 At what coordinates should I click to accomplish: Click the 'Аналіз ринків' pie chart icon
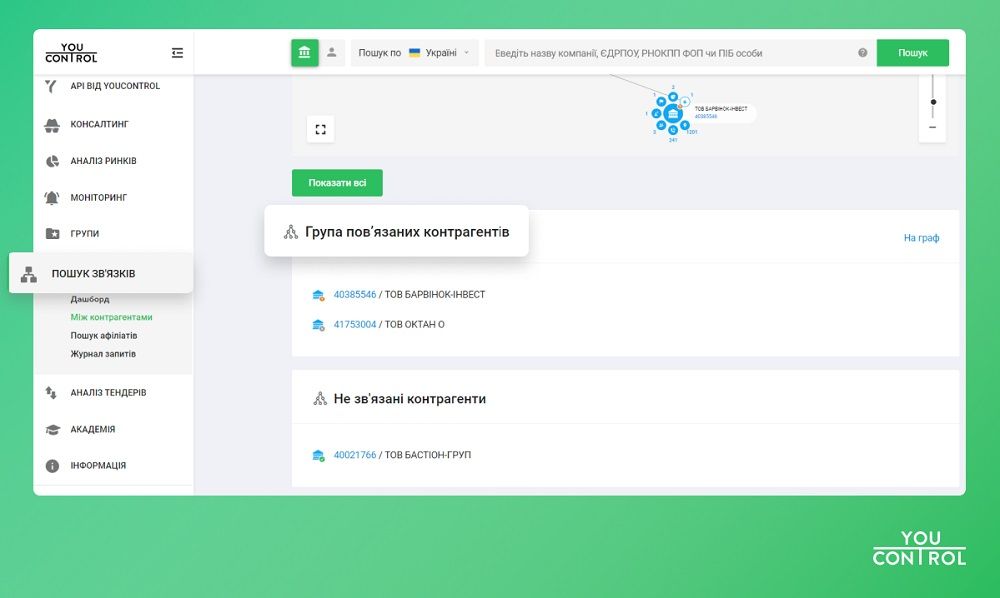click(52, 161)
